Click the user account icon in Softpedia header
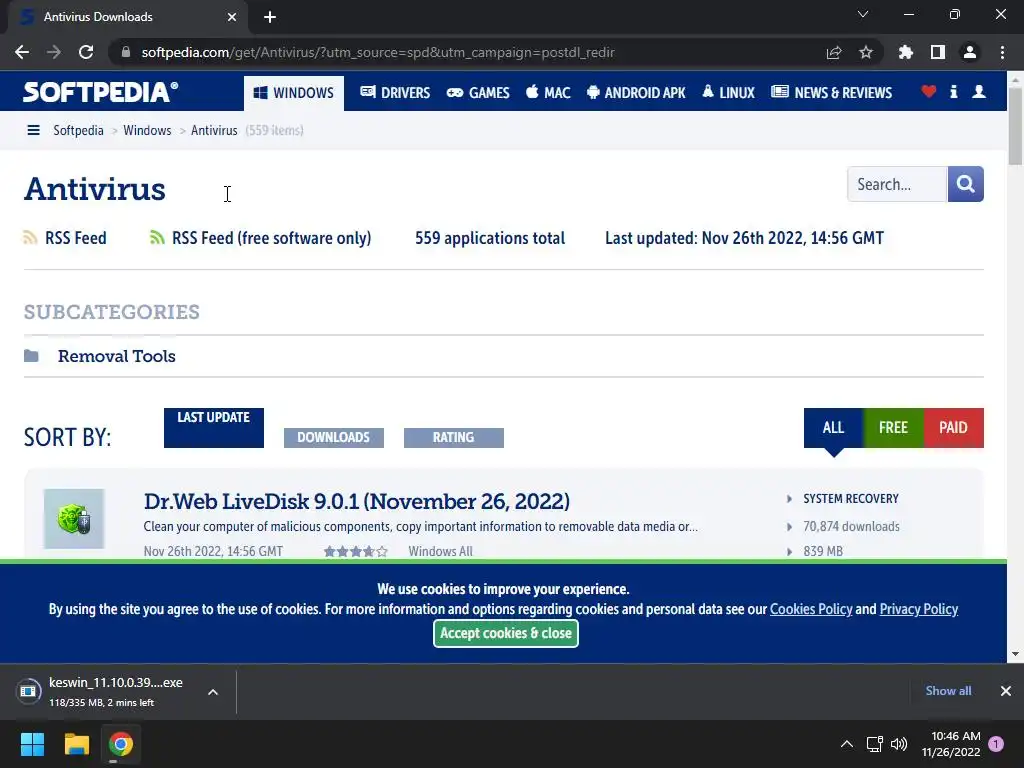 pyautogui.click(x=979, y=91)
